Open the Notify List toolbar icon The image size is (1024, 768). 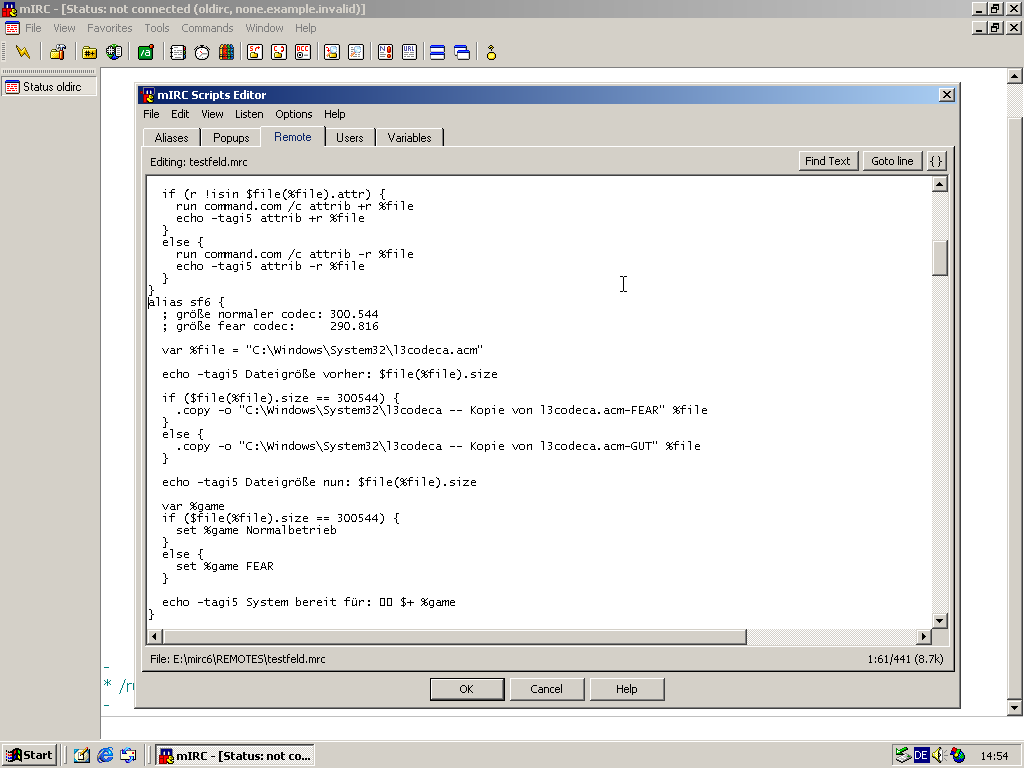385,52
